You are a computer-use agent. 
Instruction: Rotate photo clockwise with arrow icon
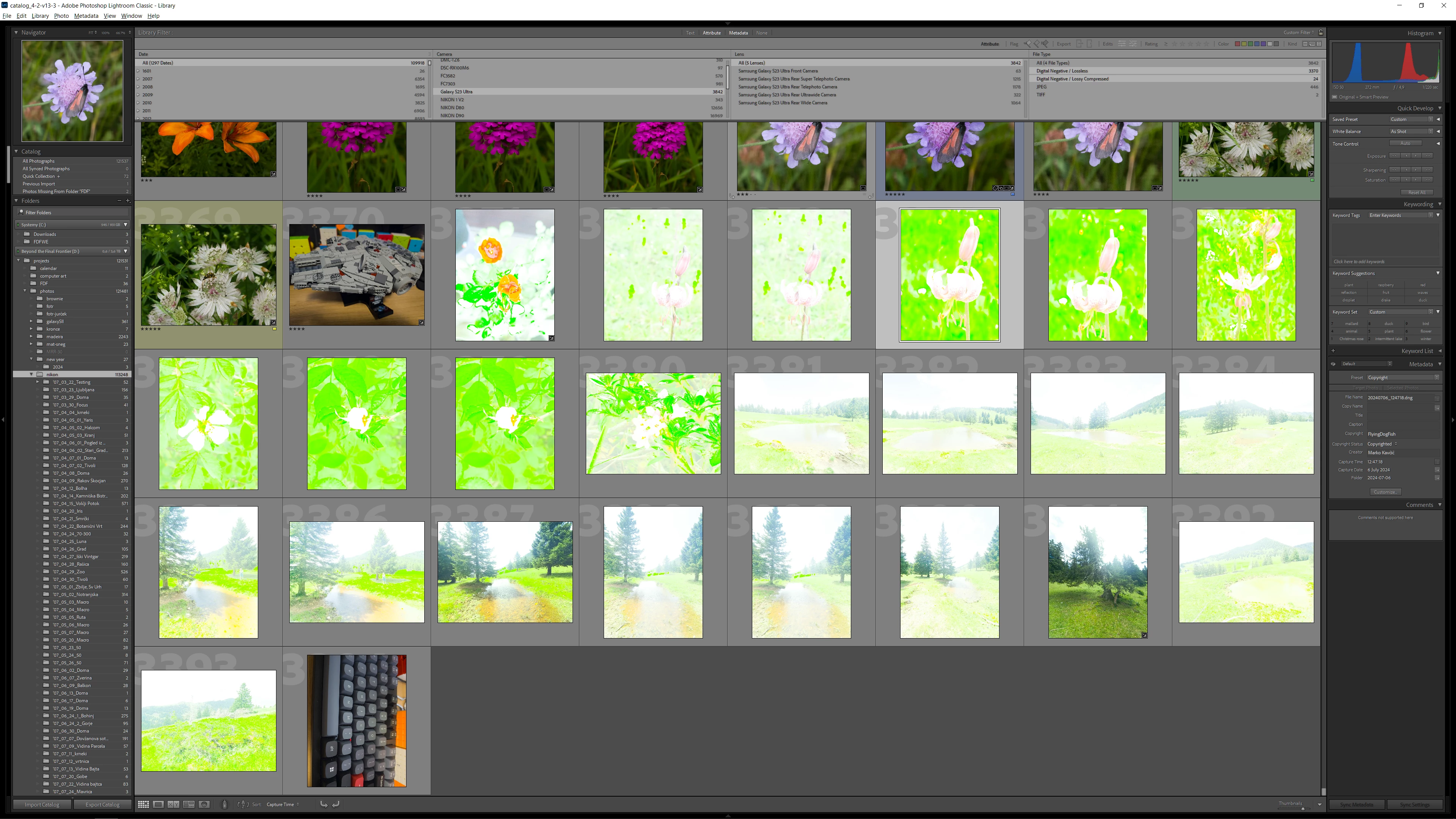click(336, 804)
